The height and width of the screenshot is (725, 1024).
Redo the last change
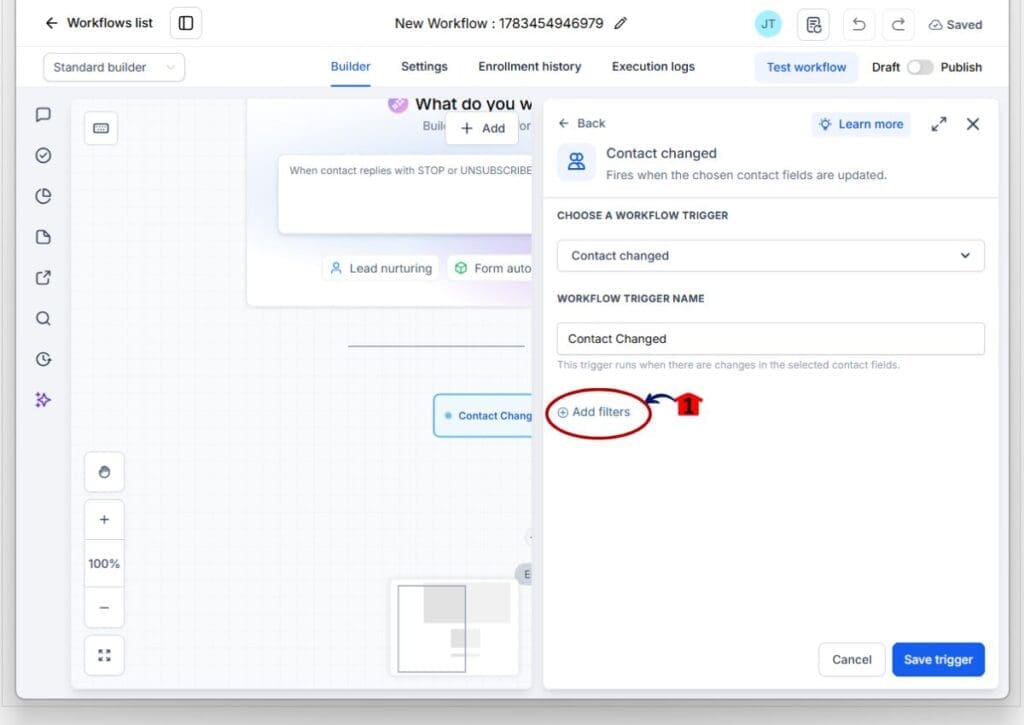[898, 25]
